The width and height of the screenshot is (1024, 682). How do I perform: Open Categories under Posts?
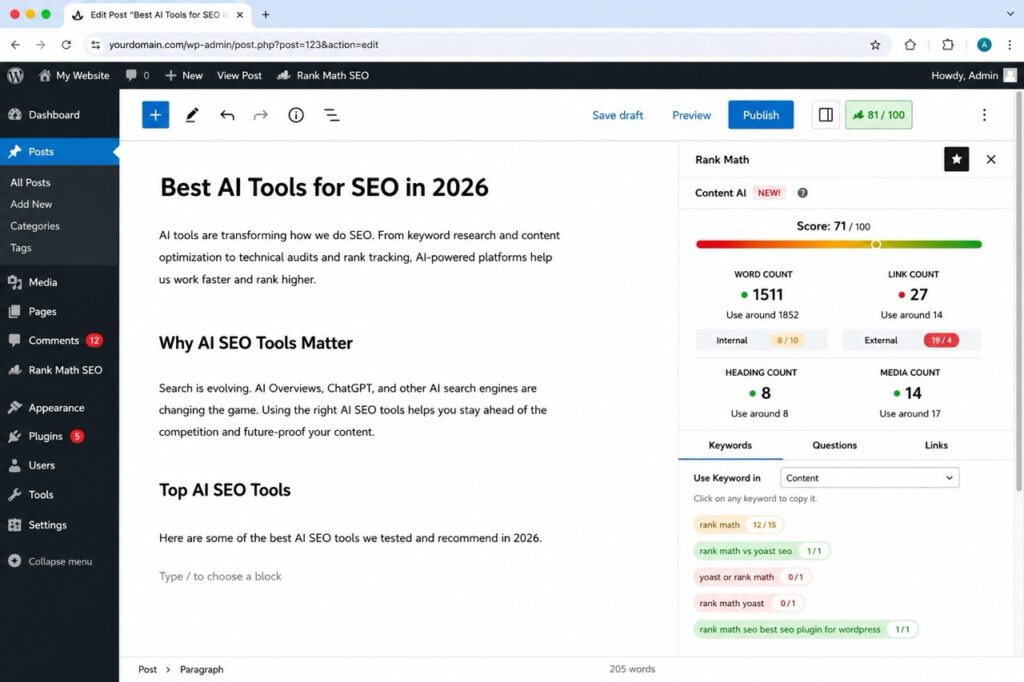click(x=35, y=225)
